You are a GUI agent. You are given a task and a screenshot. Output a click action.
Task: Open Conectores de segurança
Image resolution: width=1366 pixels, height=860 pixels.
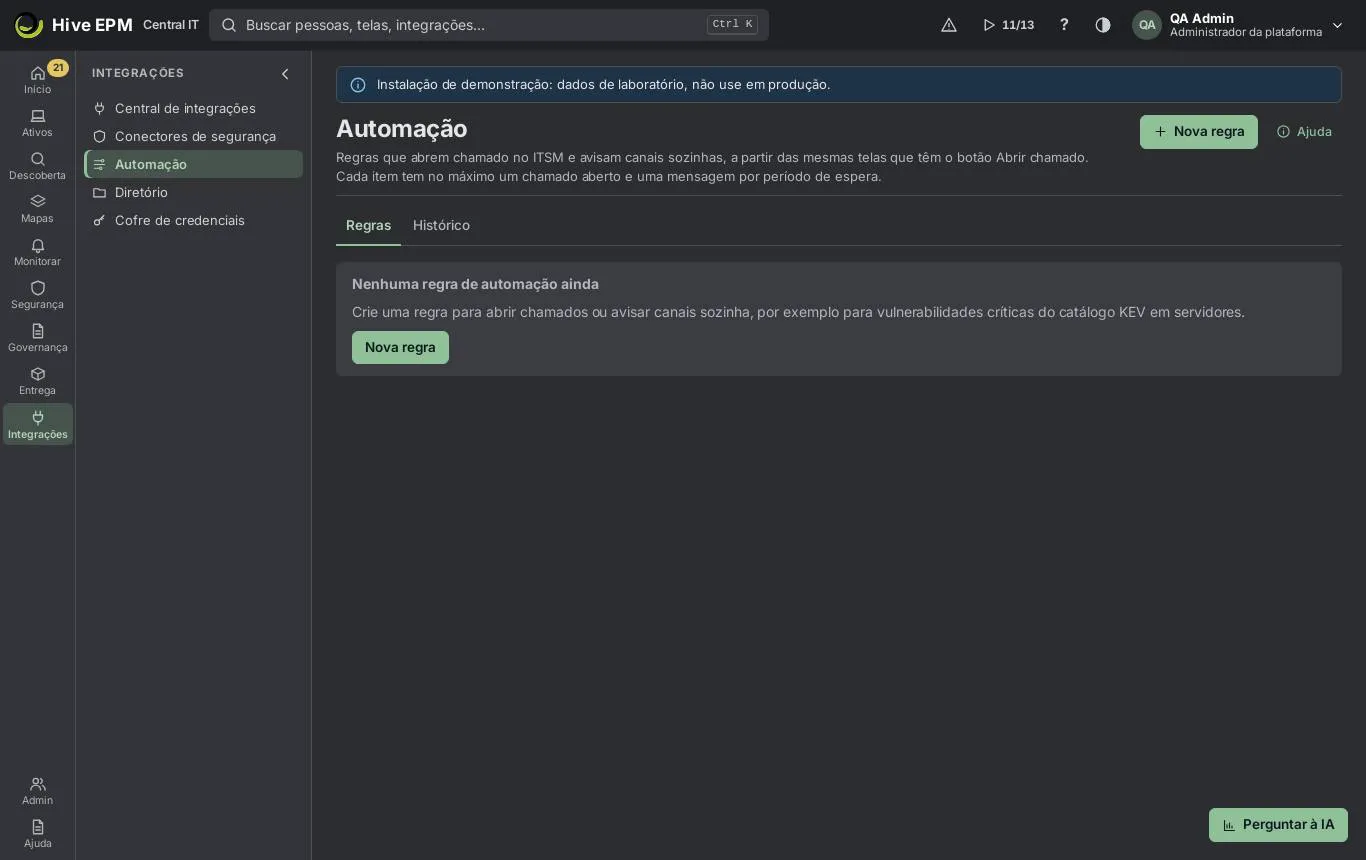pos(193,136)
